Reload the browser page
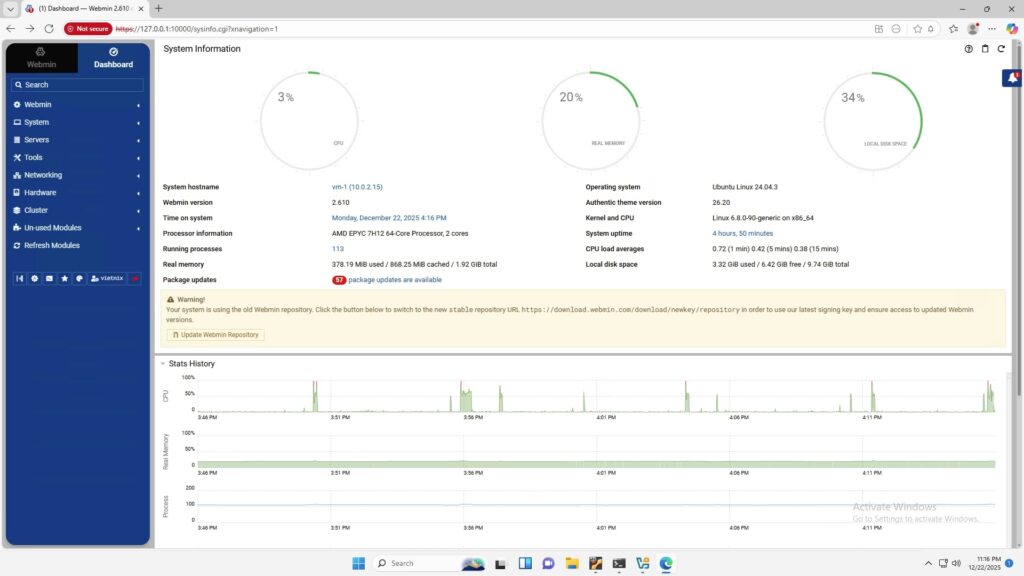 pos(49,29)
